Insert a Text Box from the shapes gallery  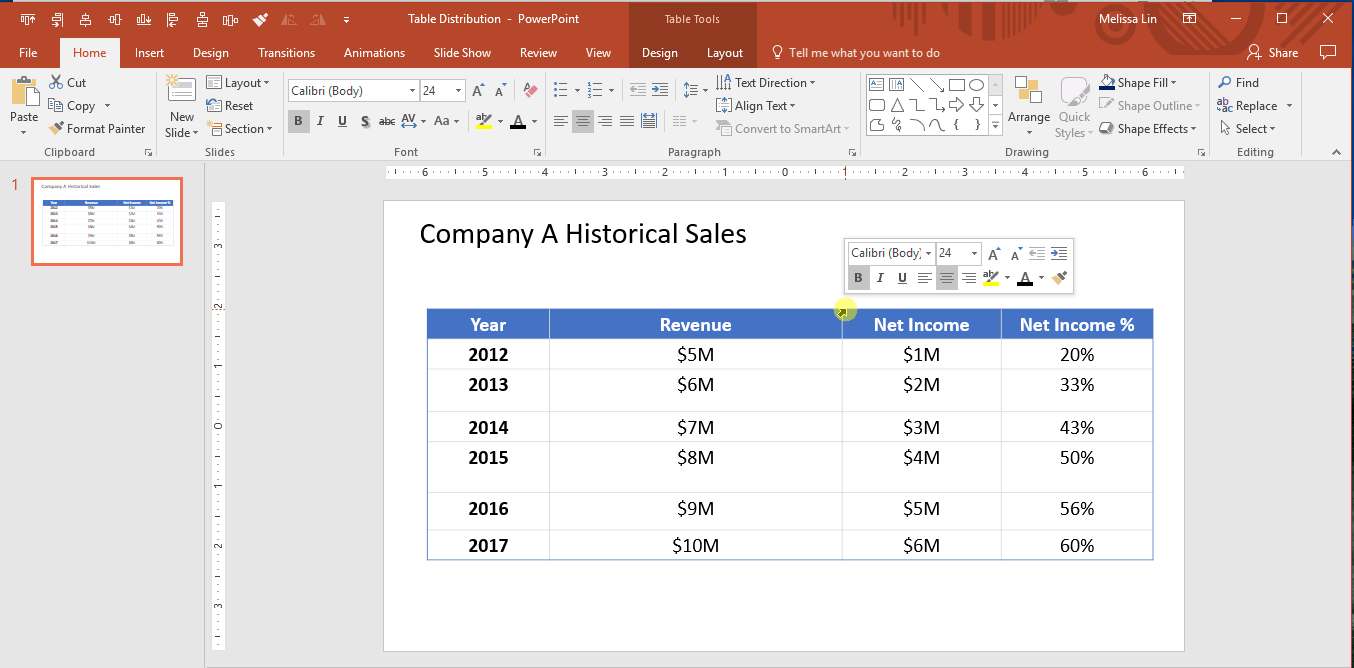click(876, 85)
